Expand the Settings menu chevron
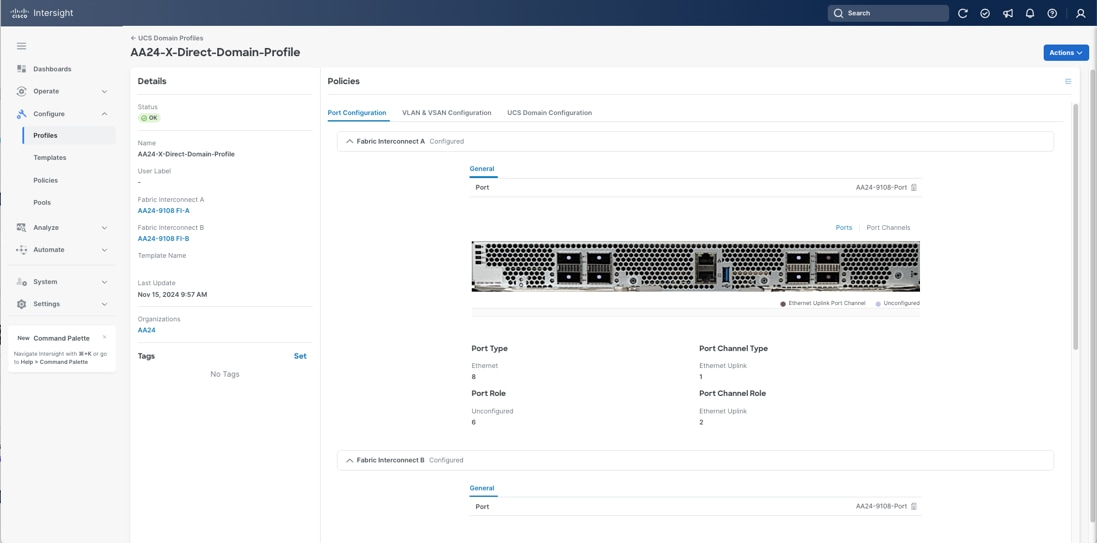Screen dimensions: 1097x543 [x=104, y=304]
